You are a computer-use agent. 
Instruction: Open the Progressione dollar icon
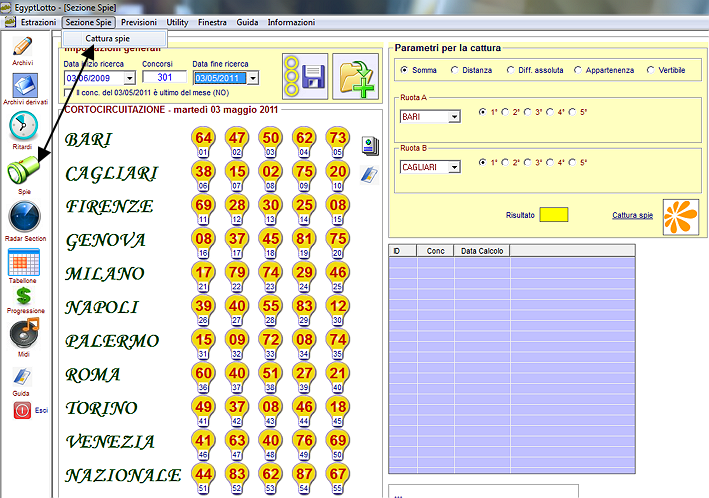click(x=24, y=296)
